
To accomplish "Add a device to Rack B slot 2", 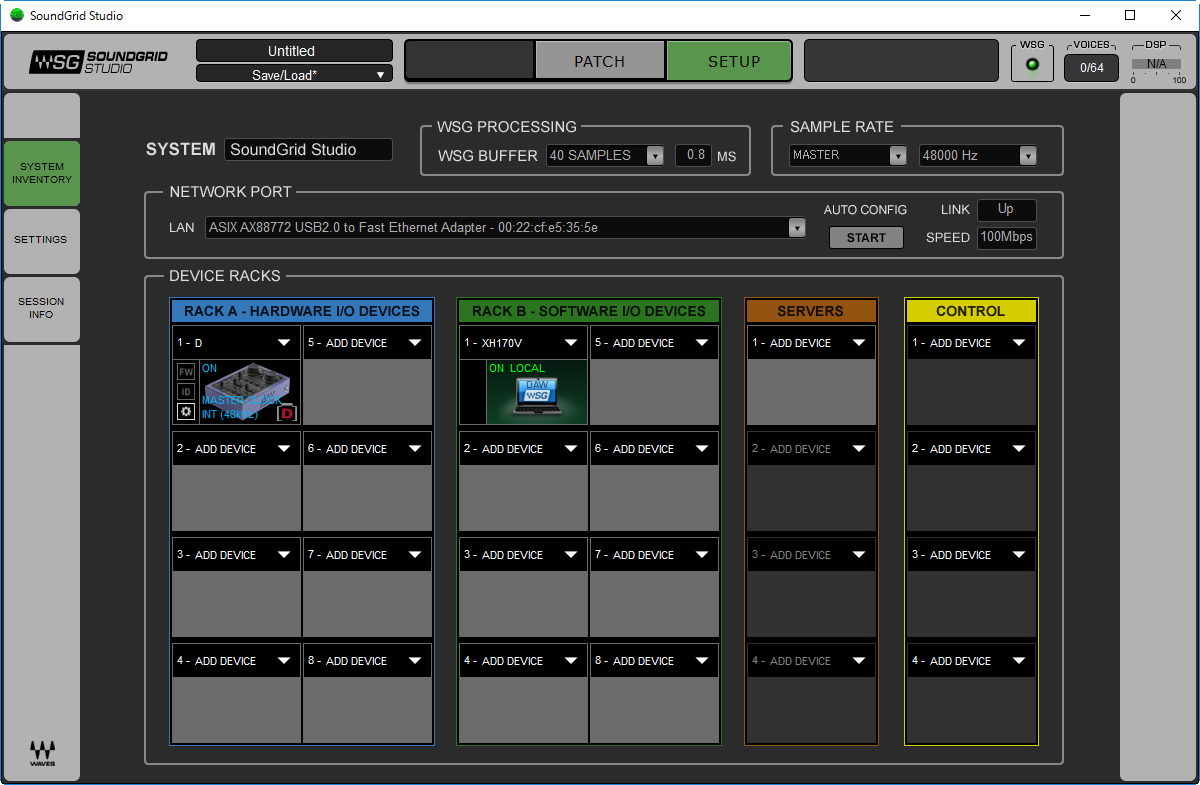I will [x=523, y=449].
